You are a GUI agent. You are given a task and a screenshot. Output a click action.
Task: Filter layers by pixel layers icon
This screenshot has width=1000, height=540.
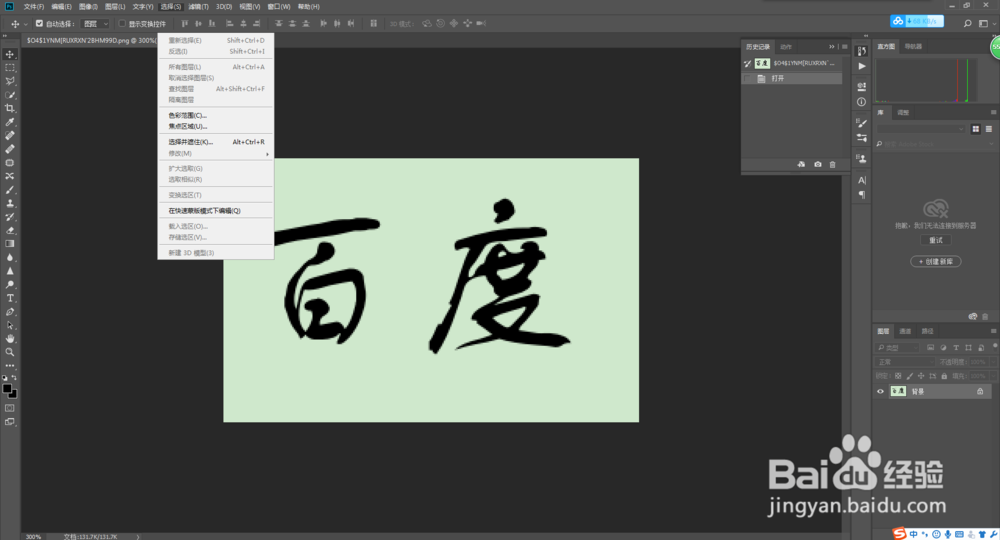click(x=930, y=347)
